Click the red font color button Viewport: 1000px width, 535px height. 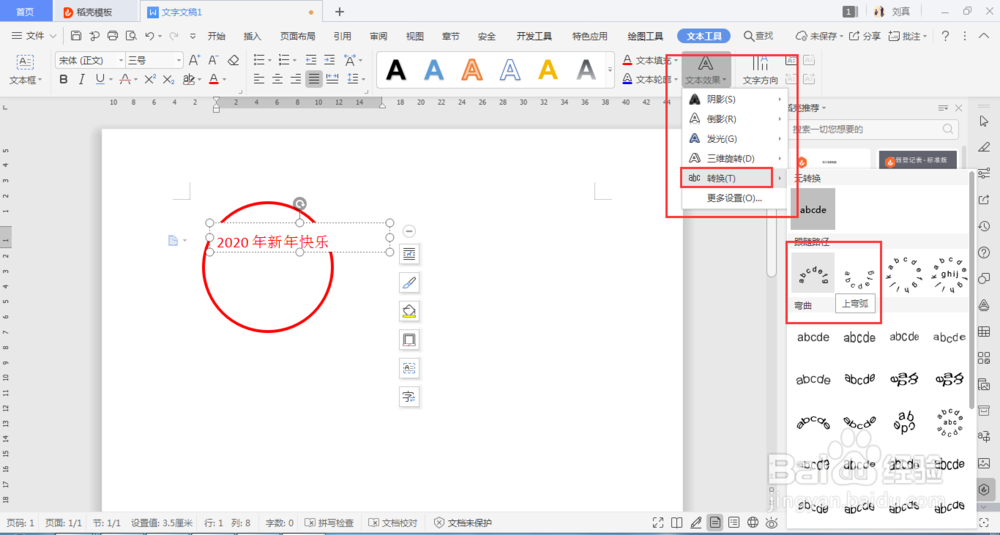coord(214,79)
